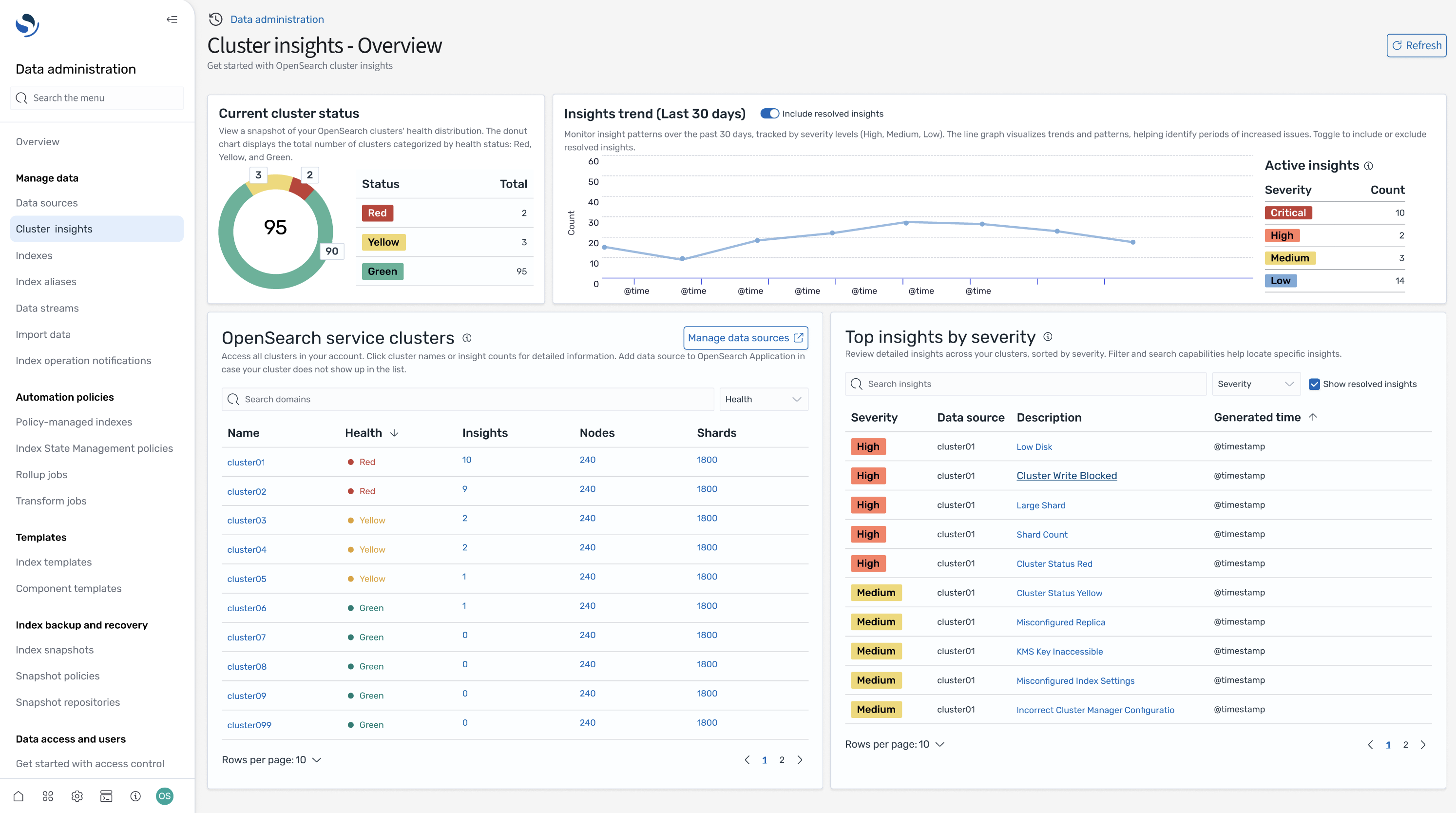Go to Data streams menu item
Image resolution: width=1456 pixels, height=813 pixels.
click(47, 308)
